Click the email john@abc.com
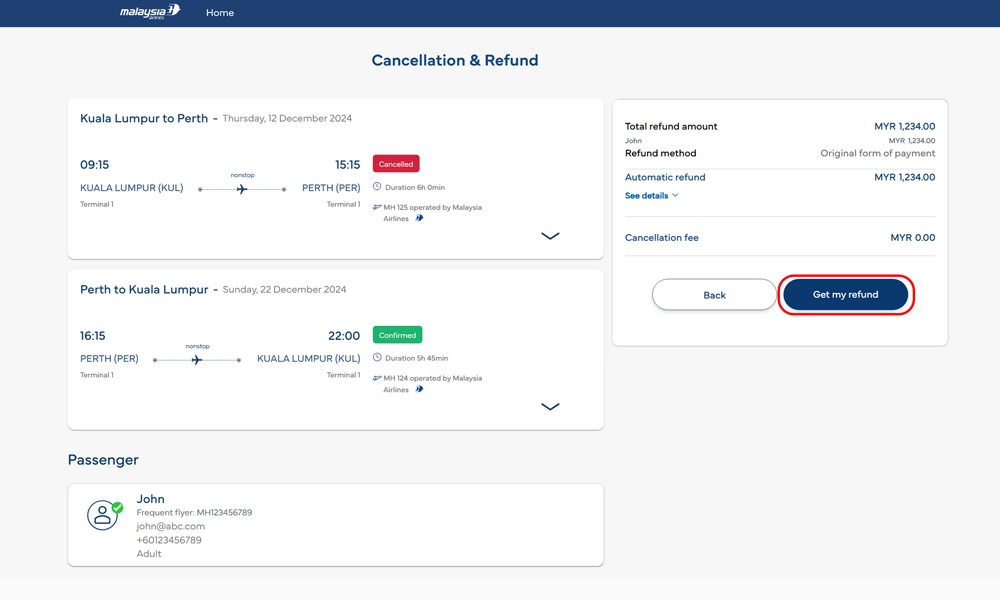The width and height of the screenshot is (1000, 600). (169, 524)
